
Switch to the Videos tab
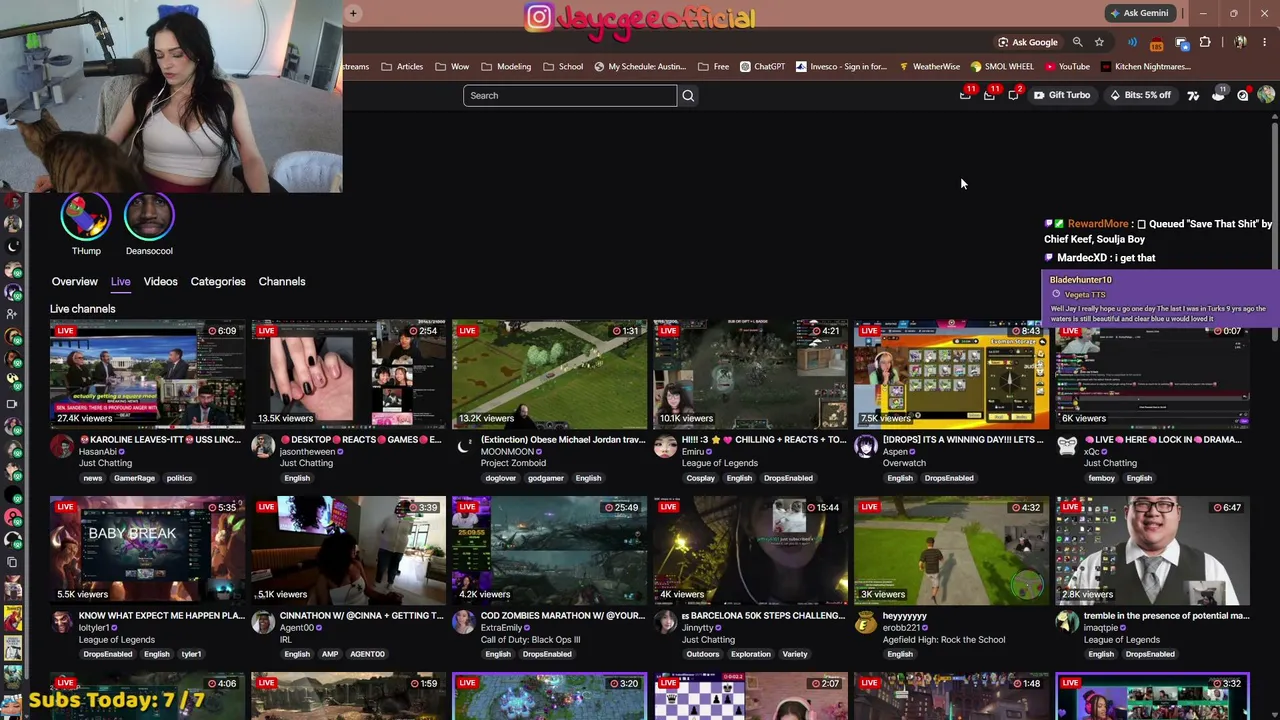(160, 282)
